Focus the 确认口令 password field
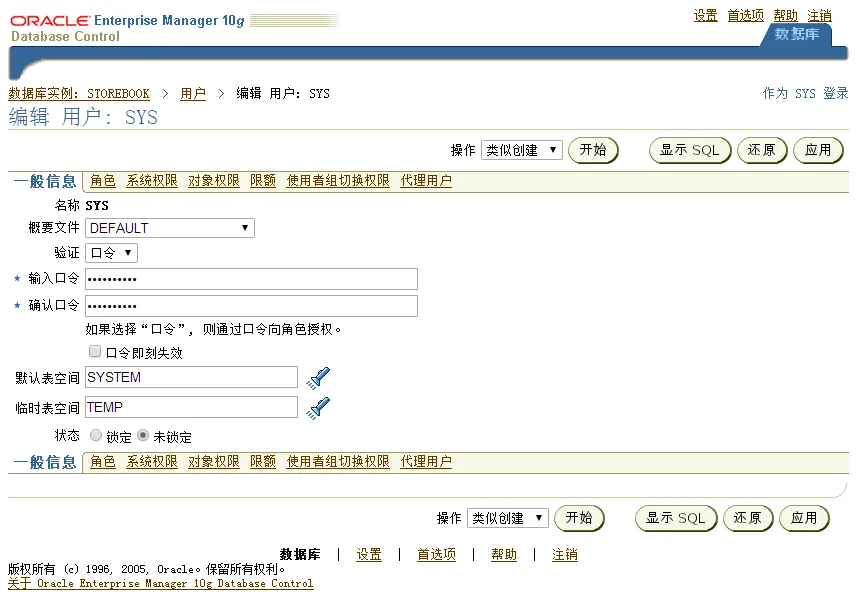 click(251, 306)
